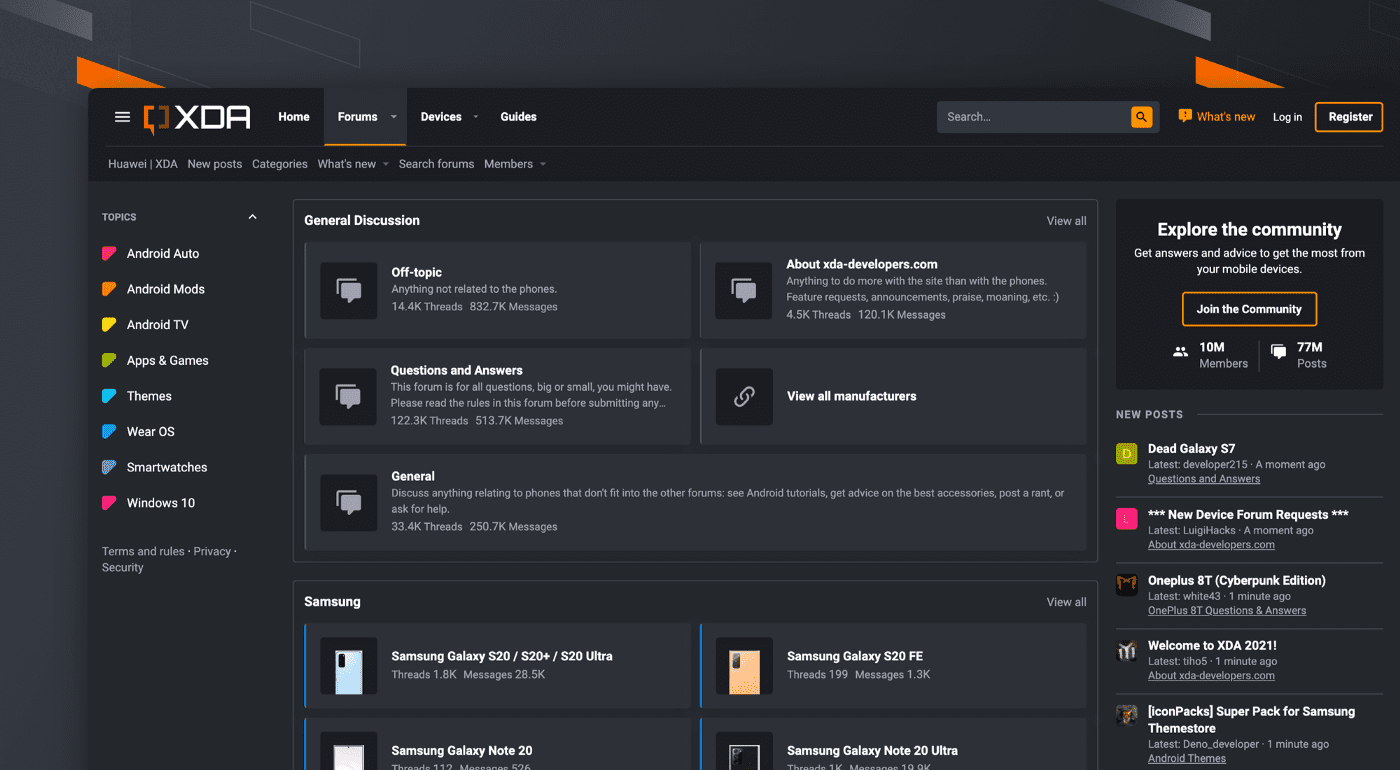Click the New Device Forum Requests poster avatar
This screenshot has height=770, width=1400.
point(1127,519)
